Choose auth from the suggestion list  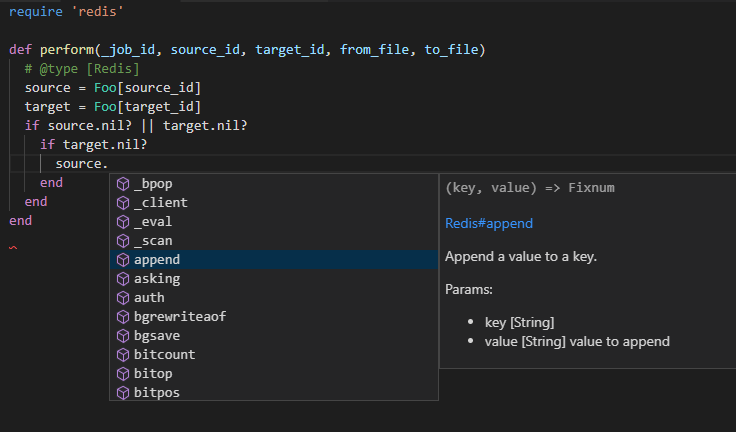click(274, 298)
